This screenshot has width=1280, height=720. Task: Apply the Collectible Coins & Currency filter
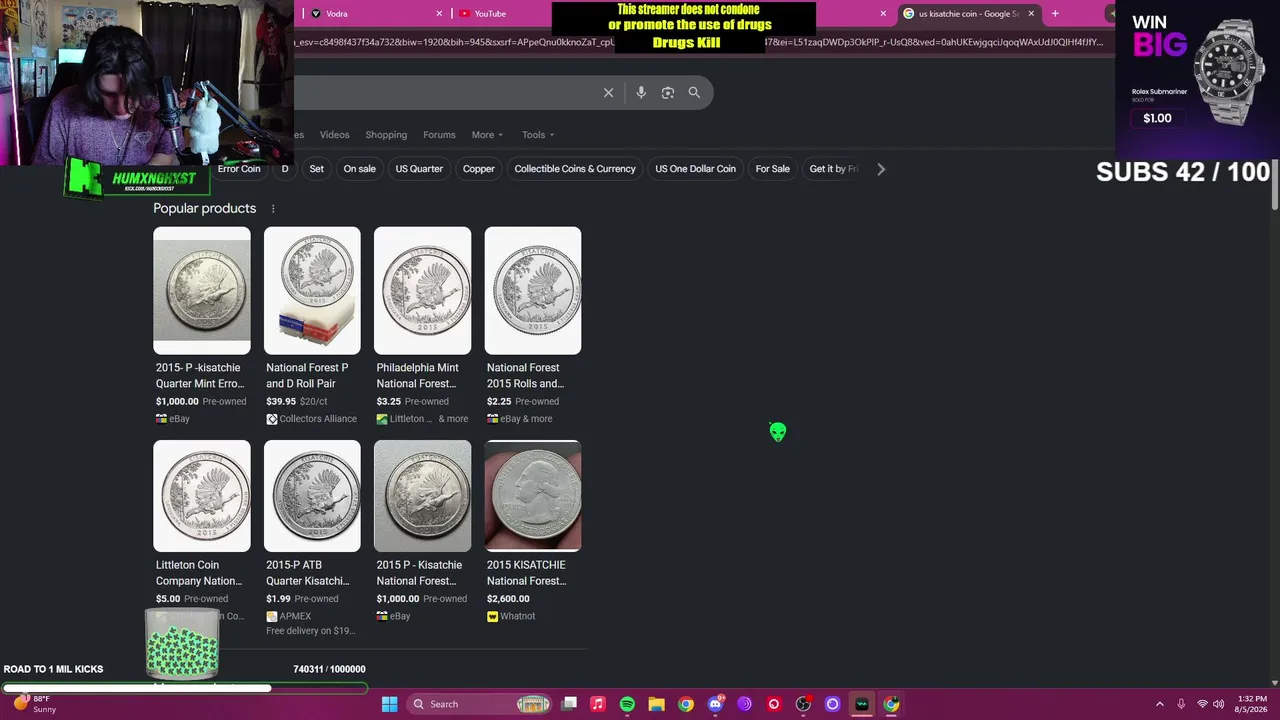tap(575, 169)
